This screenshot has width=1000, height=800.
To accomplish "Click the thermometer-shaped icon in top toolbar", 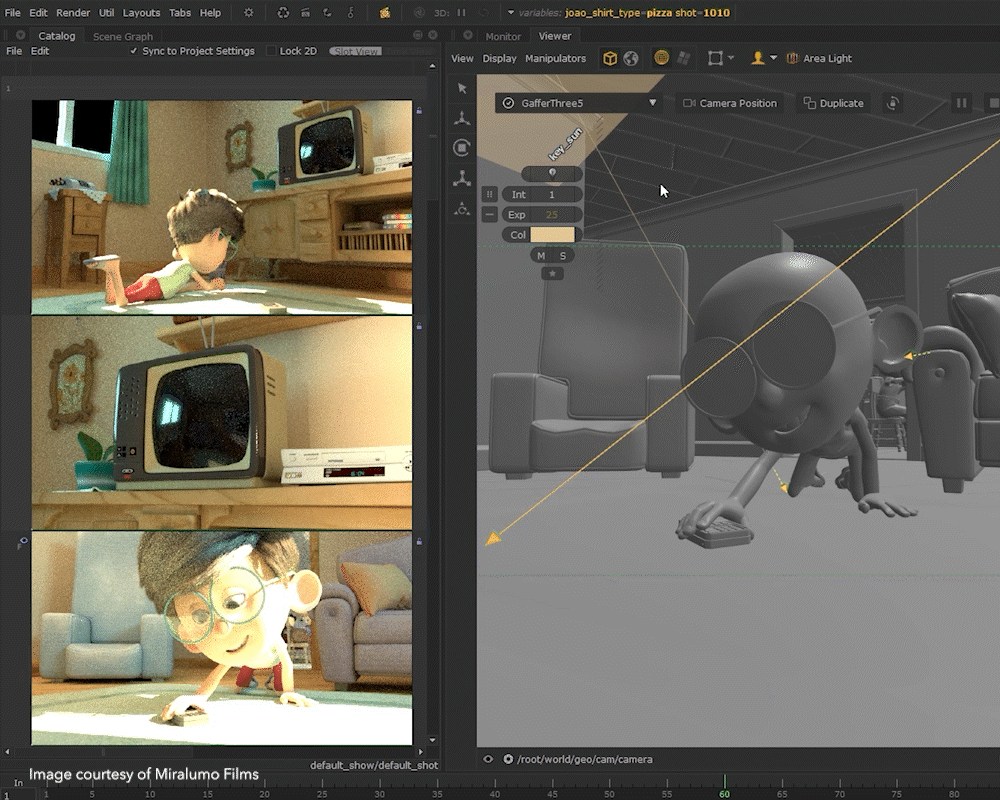I will click(350, 13).
